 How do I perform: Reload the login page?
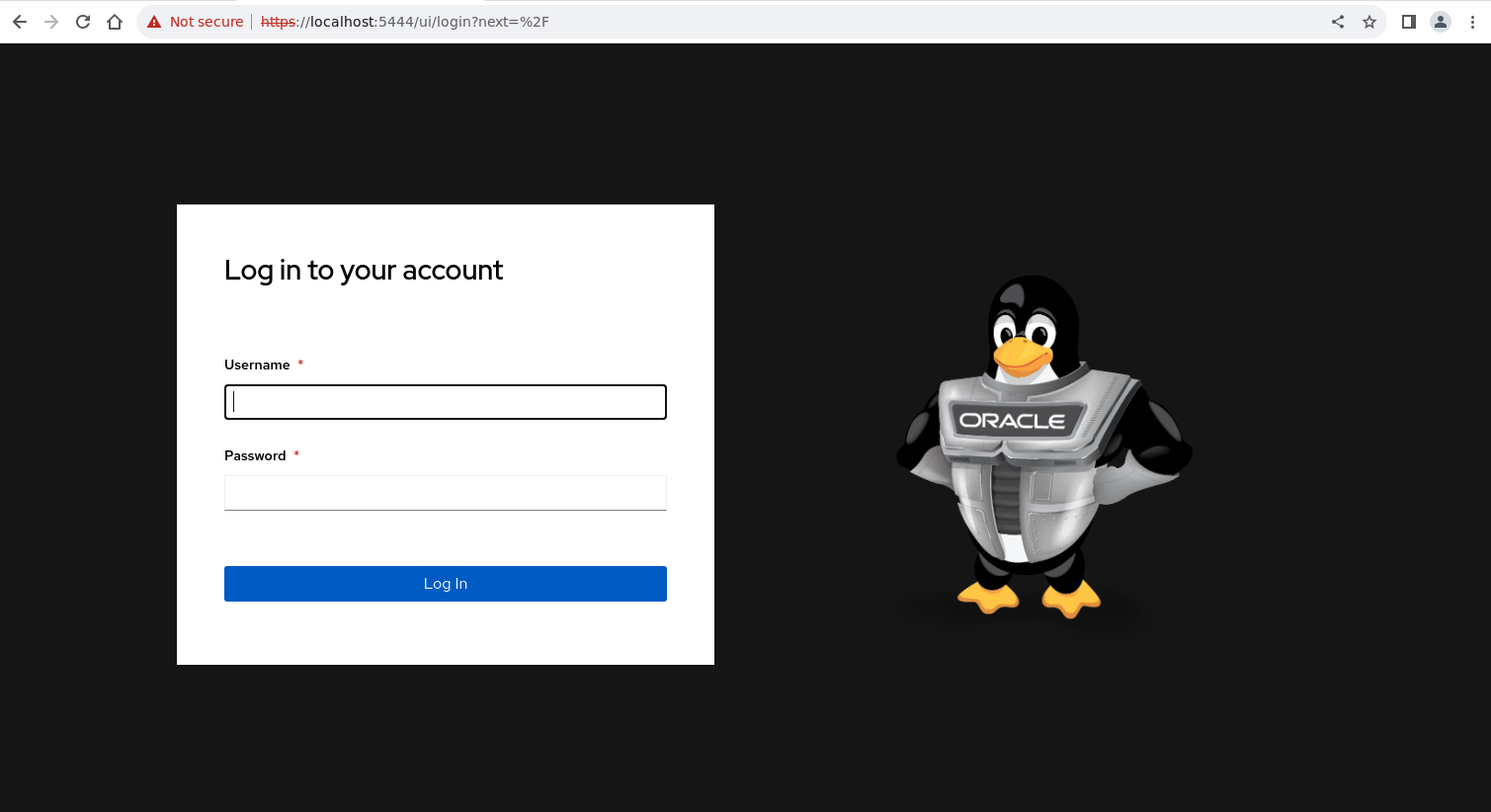(x=83, y=22)
